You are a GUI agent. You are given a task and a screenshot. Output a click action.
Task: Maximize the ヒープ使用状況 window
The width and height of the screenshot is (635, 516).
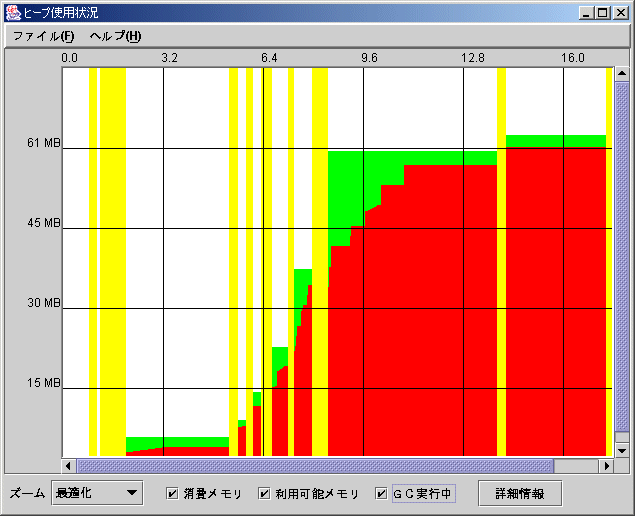click(602, 13)
